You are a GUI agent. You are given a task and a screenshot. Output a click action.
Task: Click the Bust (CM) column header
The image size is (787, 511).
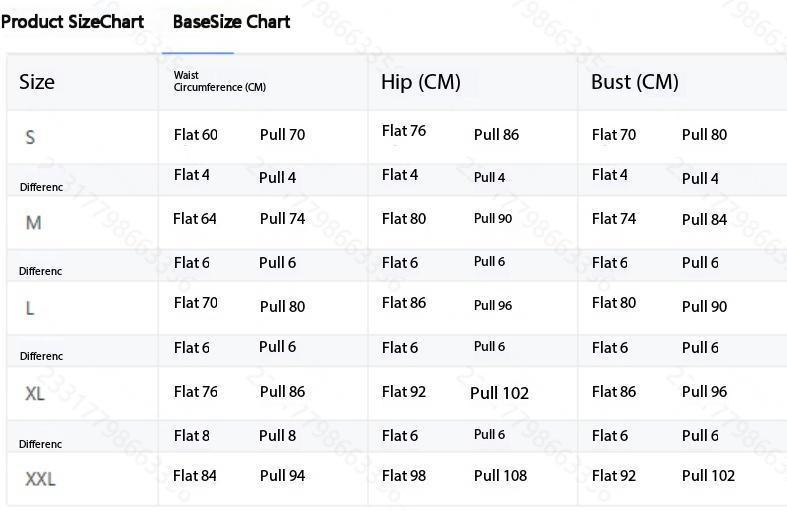(634, 82)
